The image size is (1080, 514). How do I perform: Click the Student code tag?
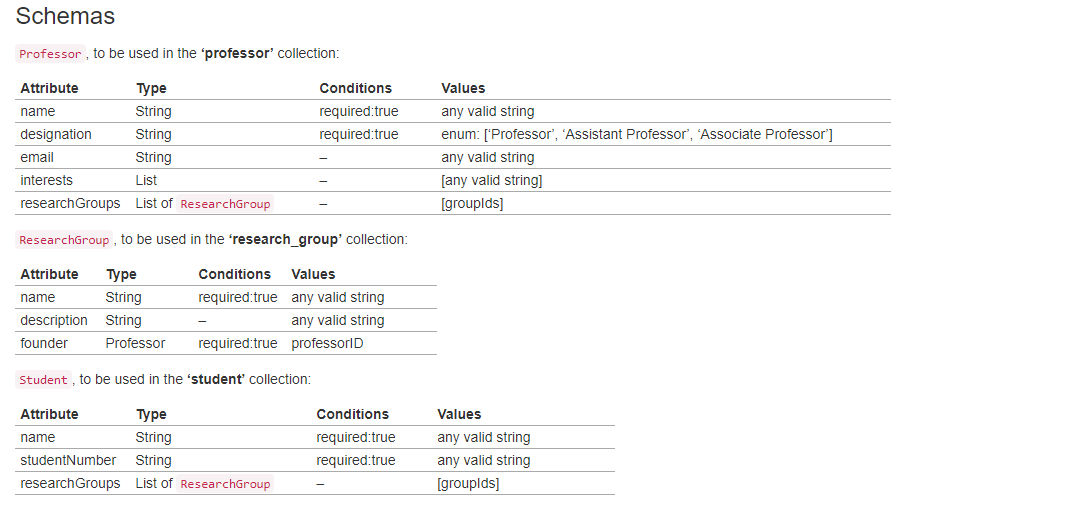[44, 380]
